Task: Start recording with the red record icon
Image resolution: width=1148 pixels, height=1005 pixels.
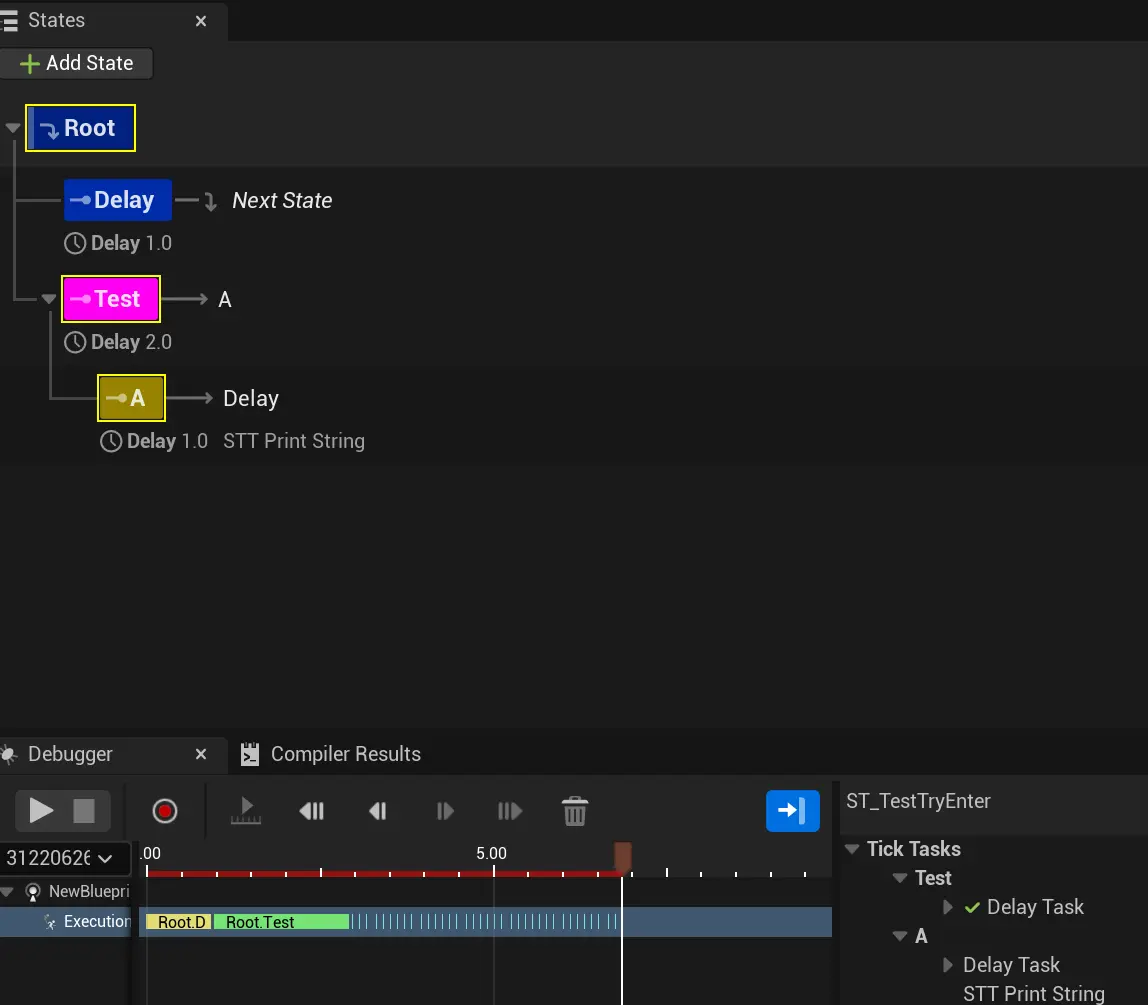Action: [165, 810]
